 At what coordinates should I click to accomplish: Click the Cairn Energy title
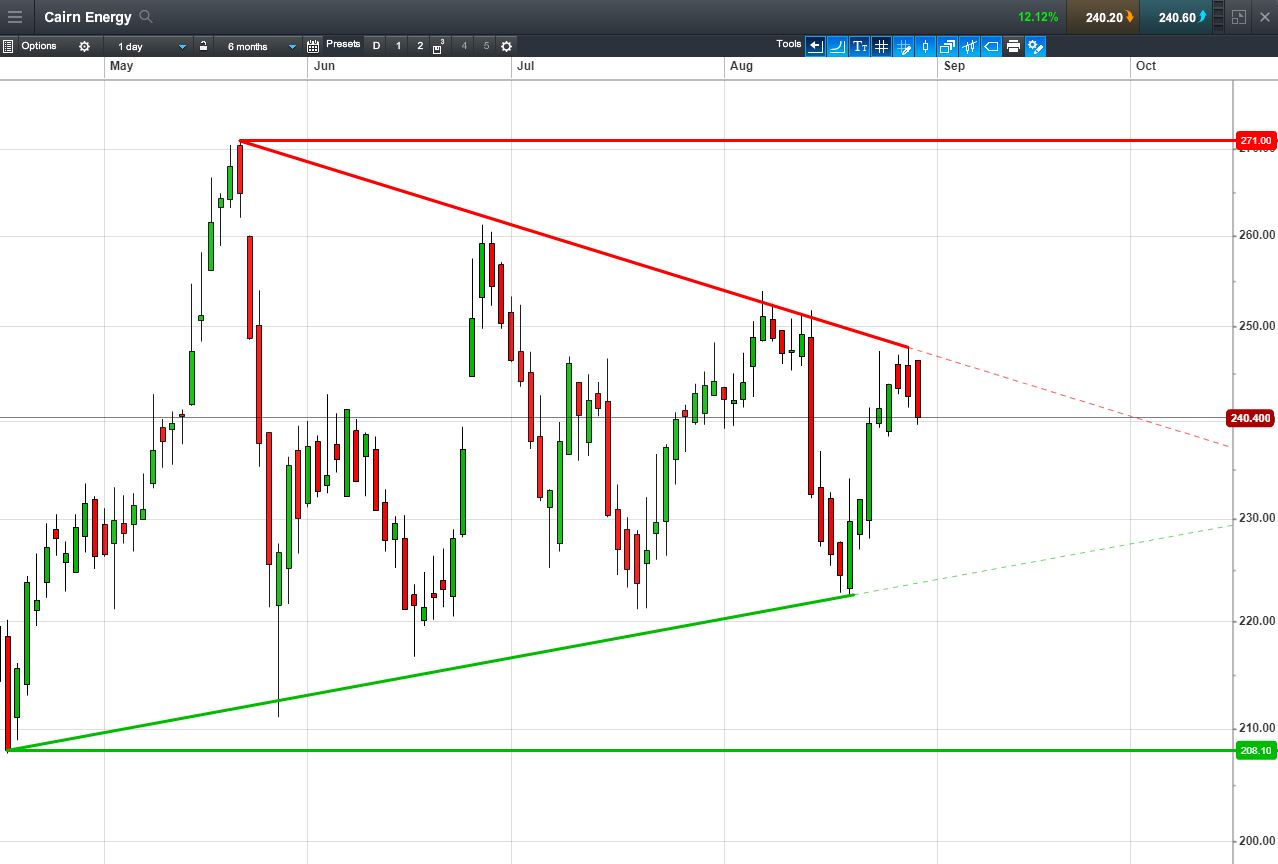coord(88,17)
